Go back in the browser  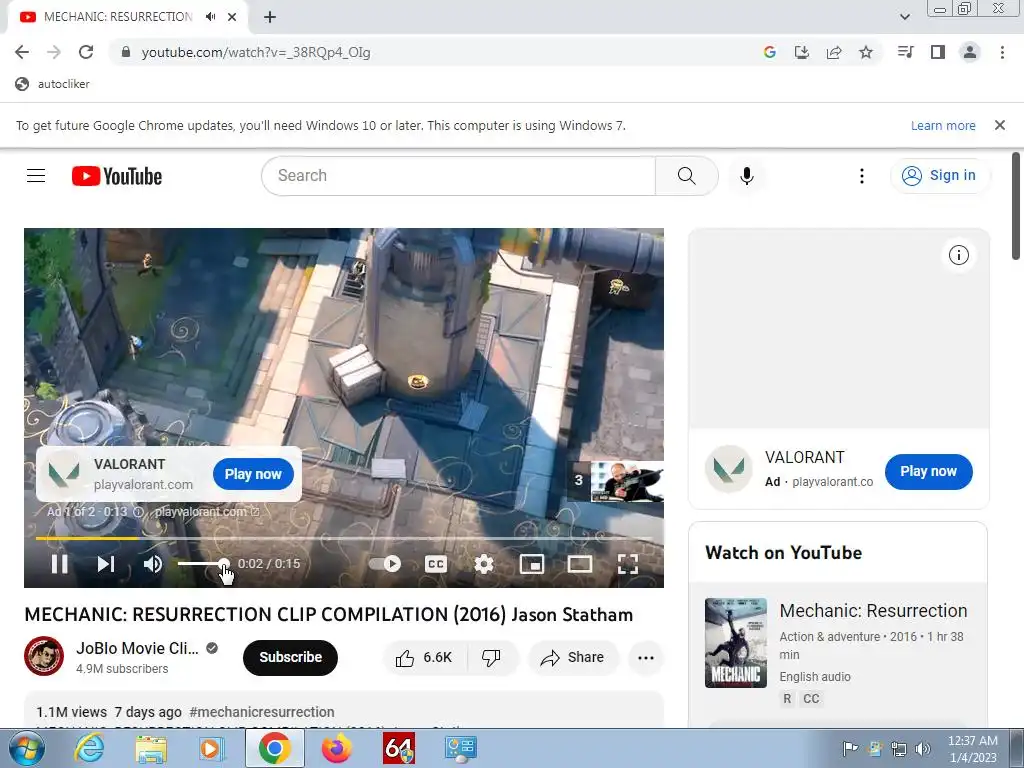pyautogui.click(x=22, y=52)
